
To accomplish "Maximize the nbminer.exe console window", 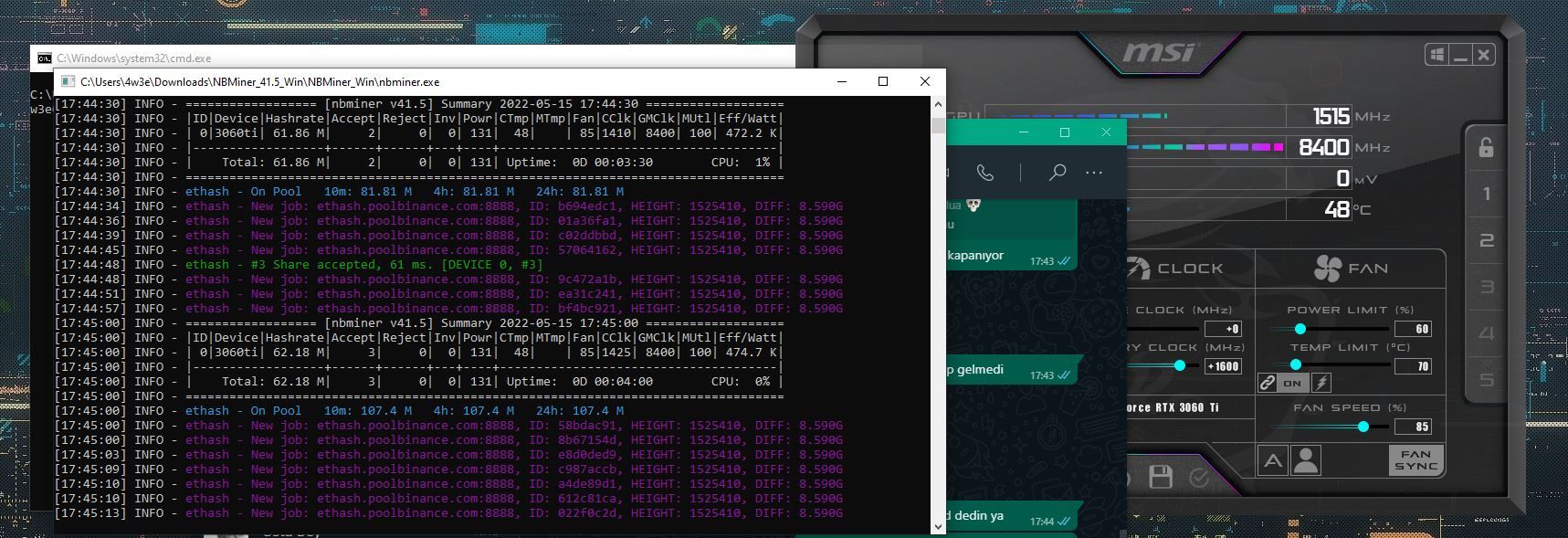I will 883,81.
